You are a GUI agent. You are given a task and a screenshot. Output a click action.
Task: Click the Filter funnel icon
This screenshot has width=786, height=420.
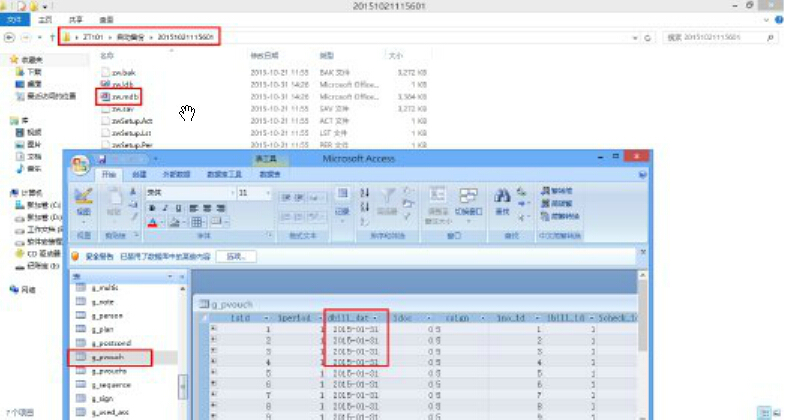point(388,195)
